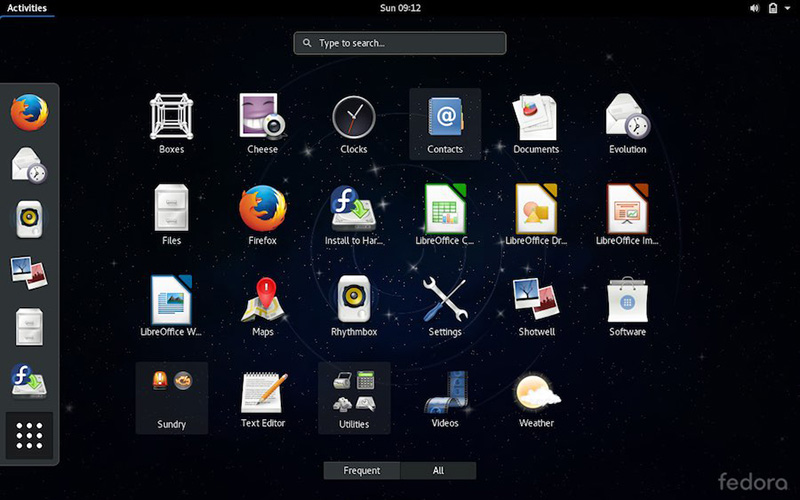Open the Contacts app
The height and width of the screenshot is (500, 800).
coord(445,124)
